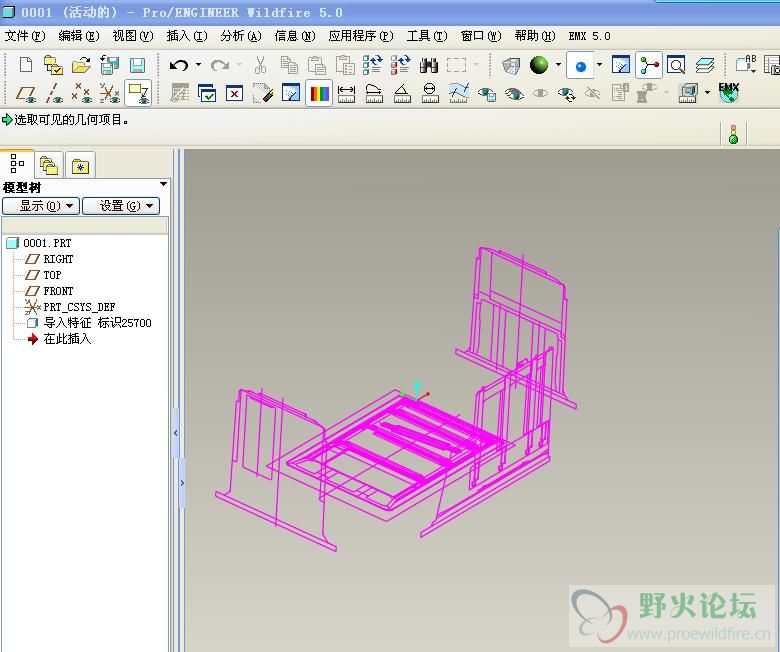
Task: Open the 设置(G) dropdown button
Action: coord(121,206)
